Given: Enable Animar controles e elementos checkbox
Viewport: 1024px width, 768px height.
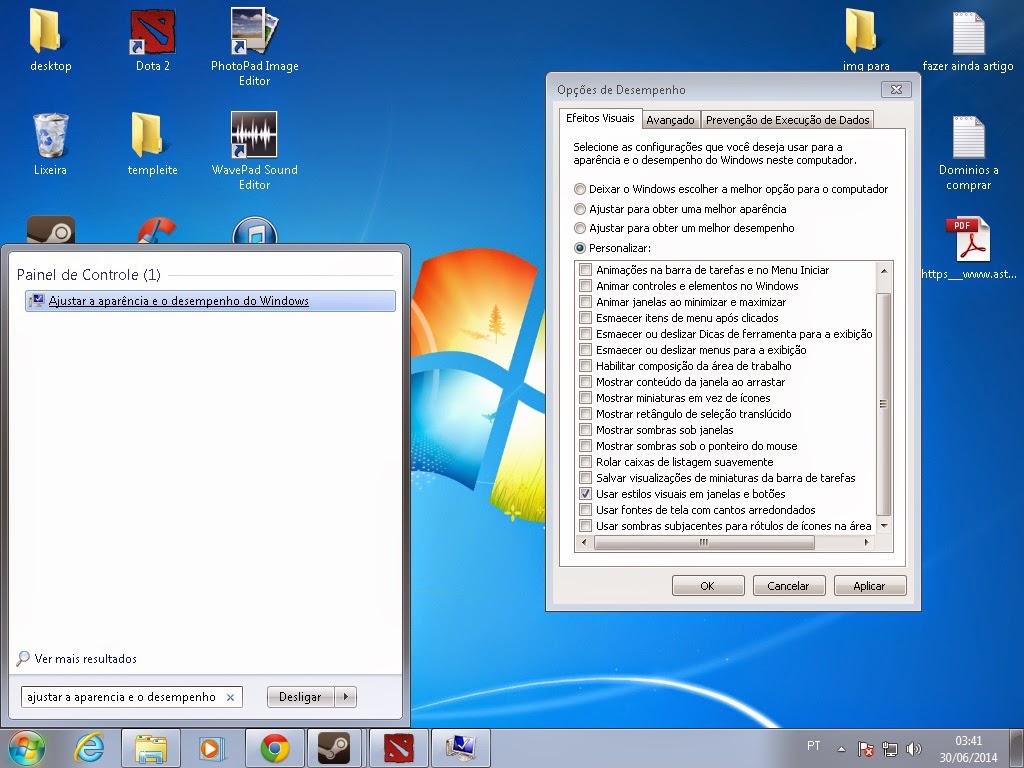Looking at the screenshot, I should (x=586, y=286).
